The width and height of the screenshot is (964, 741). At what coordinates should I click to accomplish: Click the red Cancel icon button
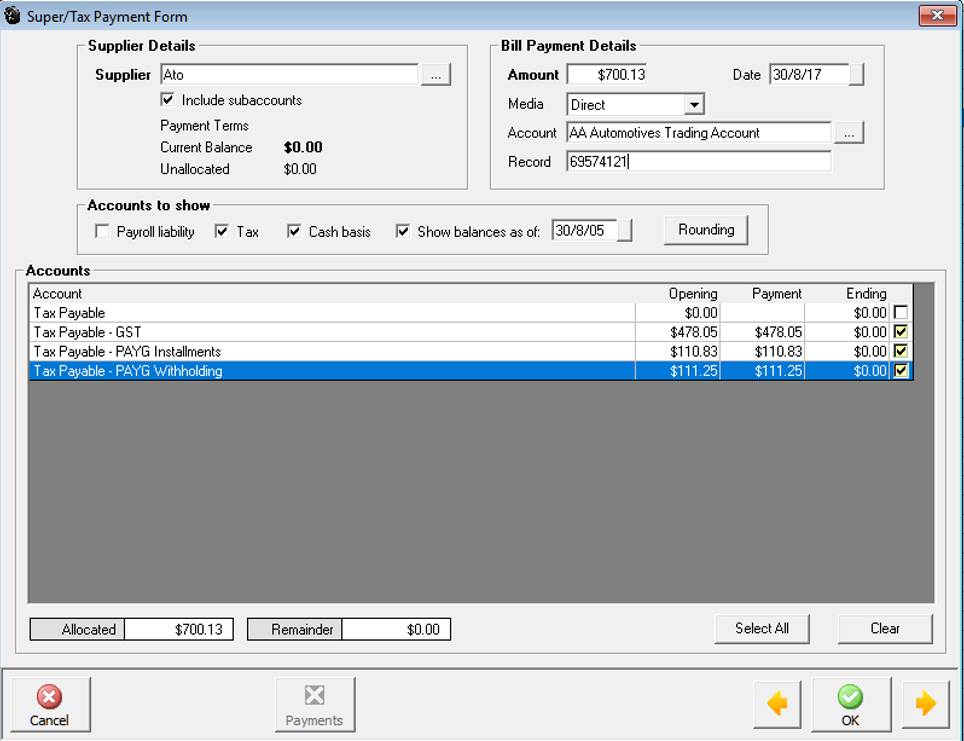(x=50, y=704)
